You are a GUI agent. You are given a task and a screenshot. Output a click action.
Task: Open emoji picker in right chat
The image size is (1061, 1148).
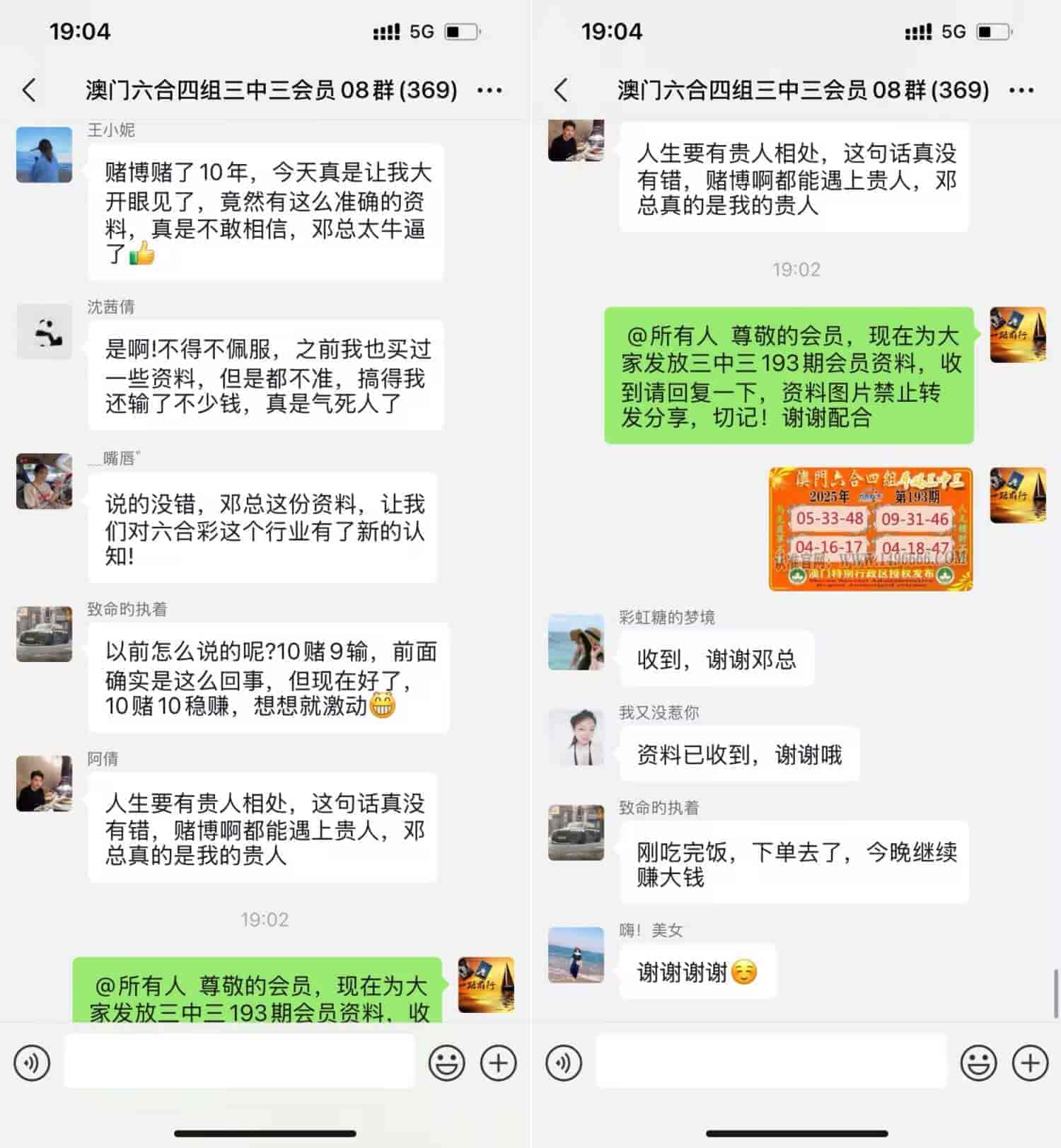click(x=978, y=1062)
